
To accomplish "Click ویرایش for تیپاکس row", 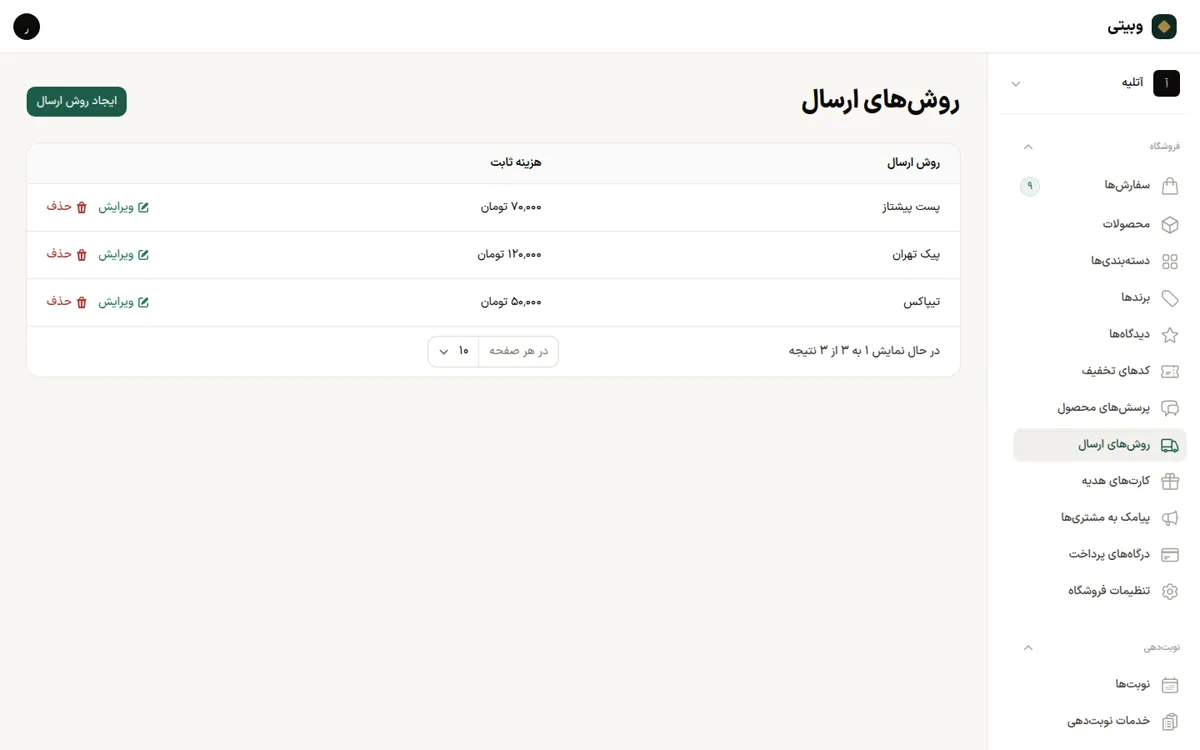I will 123,302.
